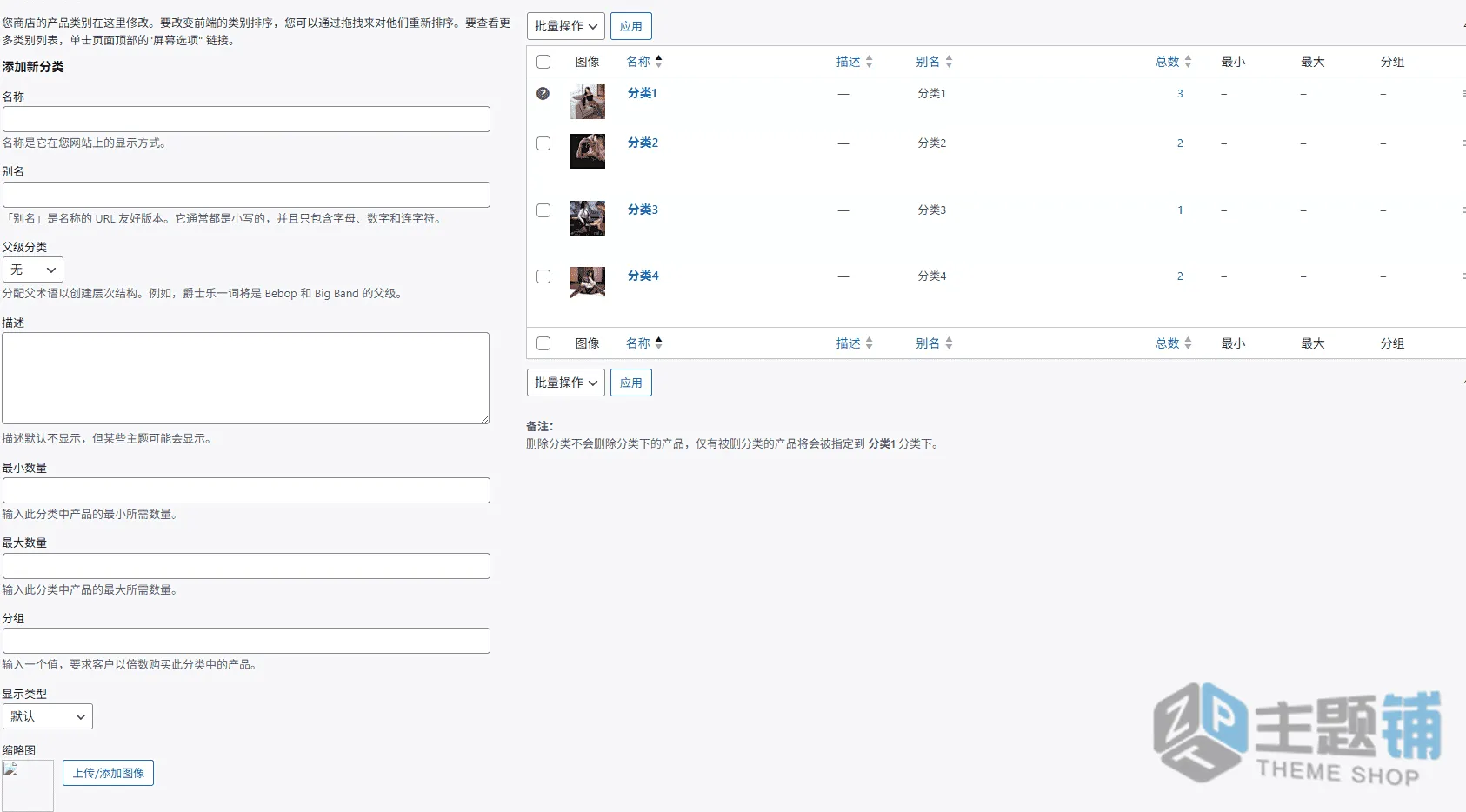
Task: Click the 描述 column header link at top
Action: click(x=849, y=62)
